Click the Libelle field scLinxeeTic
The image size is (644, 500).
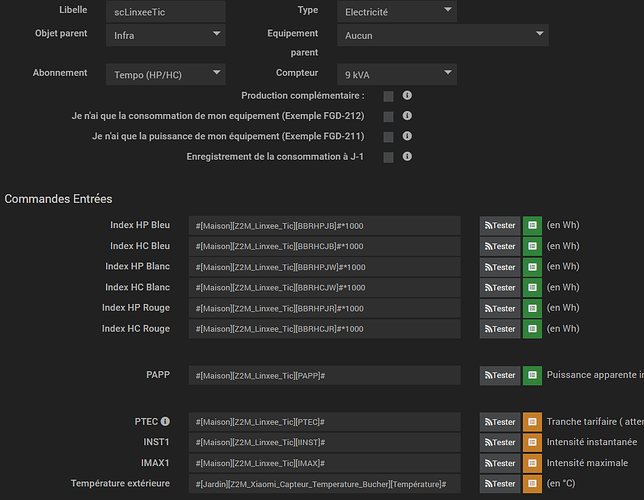click(x=166, y=12)
